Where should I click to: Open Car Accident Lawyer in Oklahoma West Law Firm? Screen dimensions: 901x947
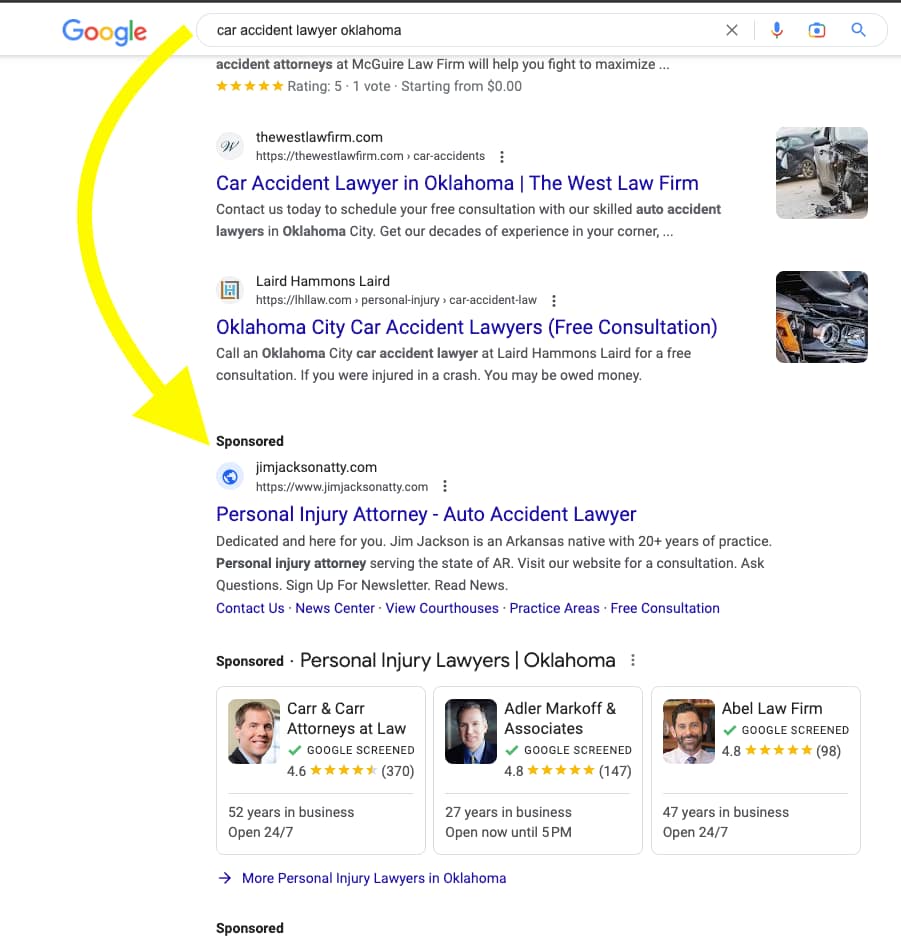(x=457, y=183)
